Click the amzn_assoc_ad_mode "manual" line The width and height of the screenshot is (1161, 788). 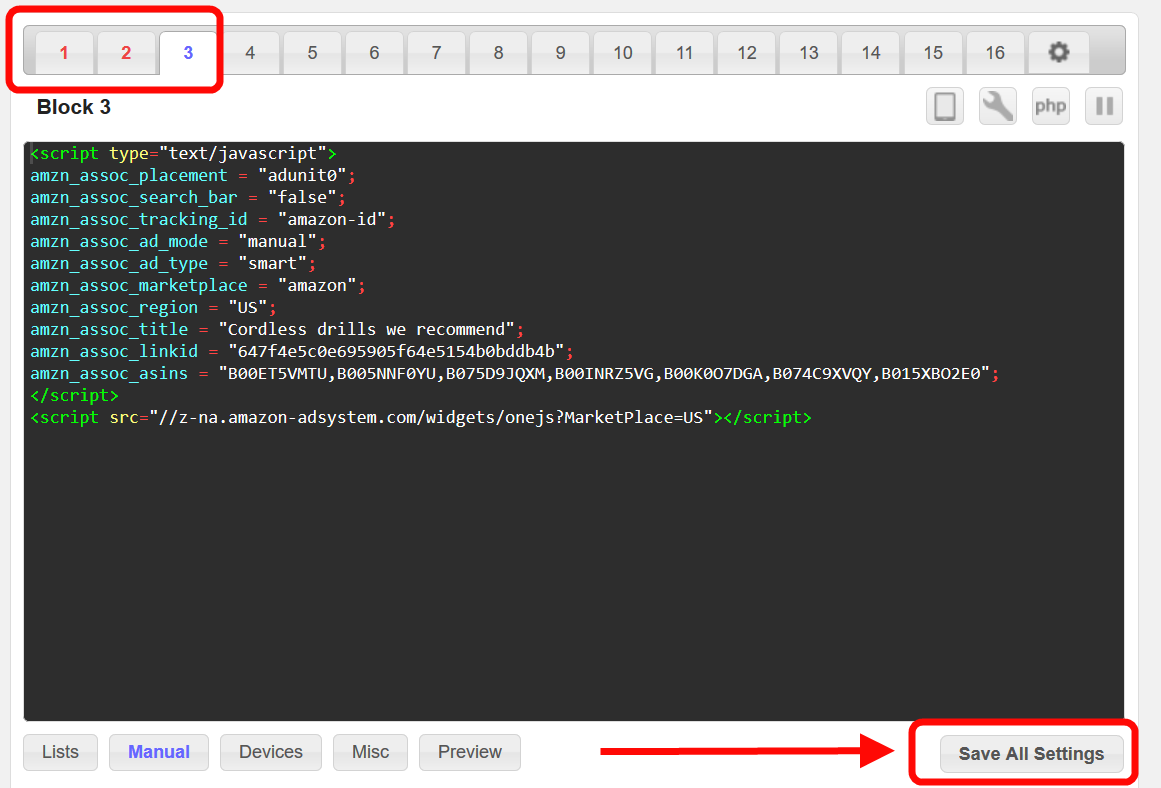tap(178, 241)
